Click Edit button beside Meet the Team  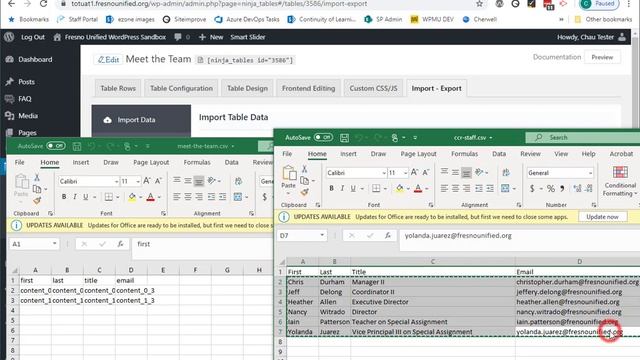(x=108, y=60)
